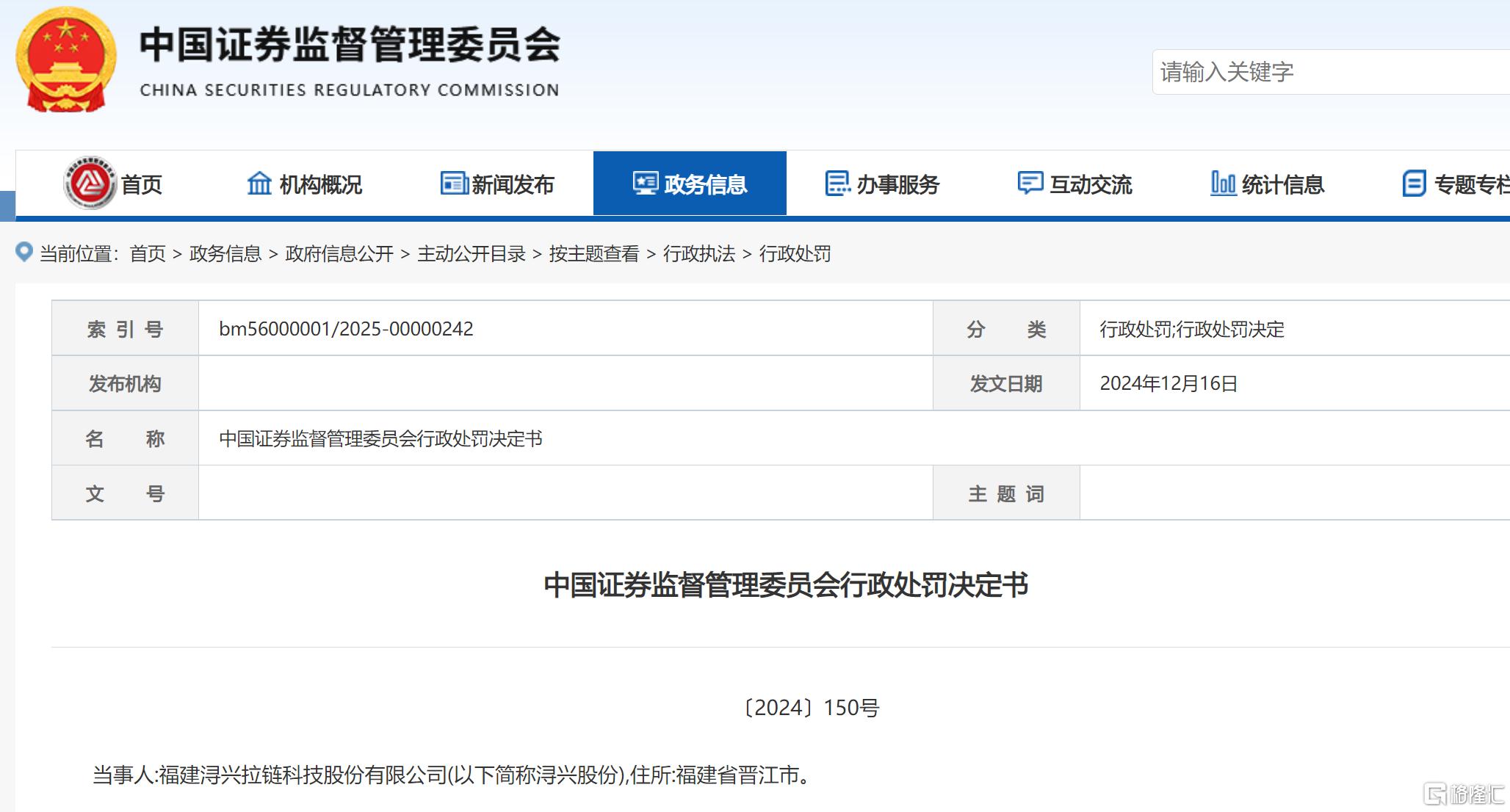Click the 文号 label cell
Image resolution: width=1510 pixels, height=812 pixels.
(125, 493)
